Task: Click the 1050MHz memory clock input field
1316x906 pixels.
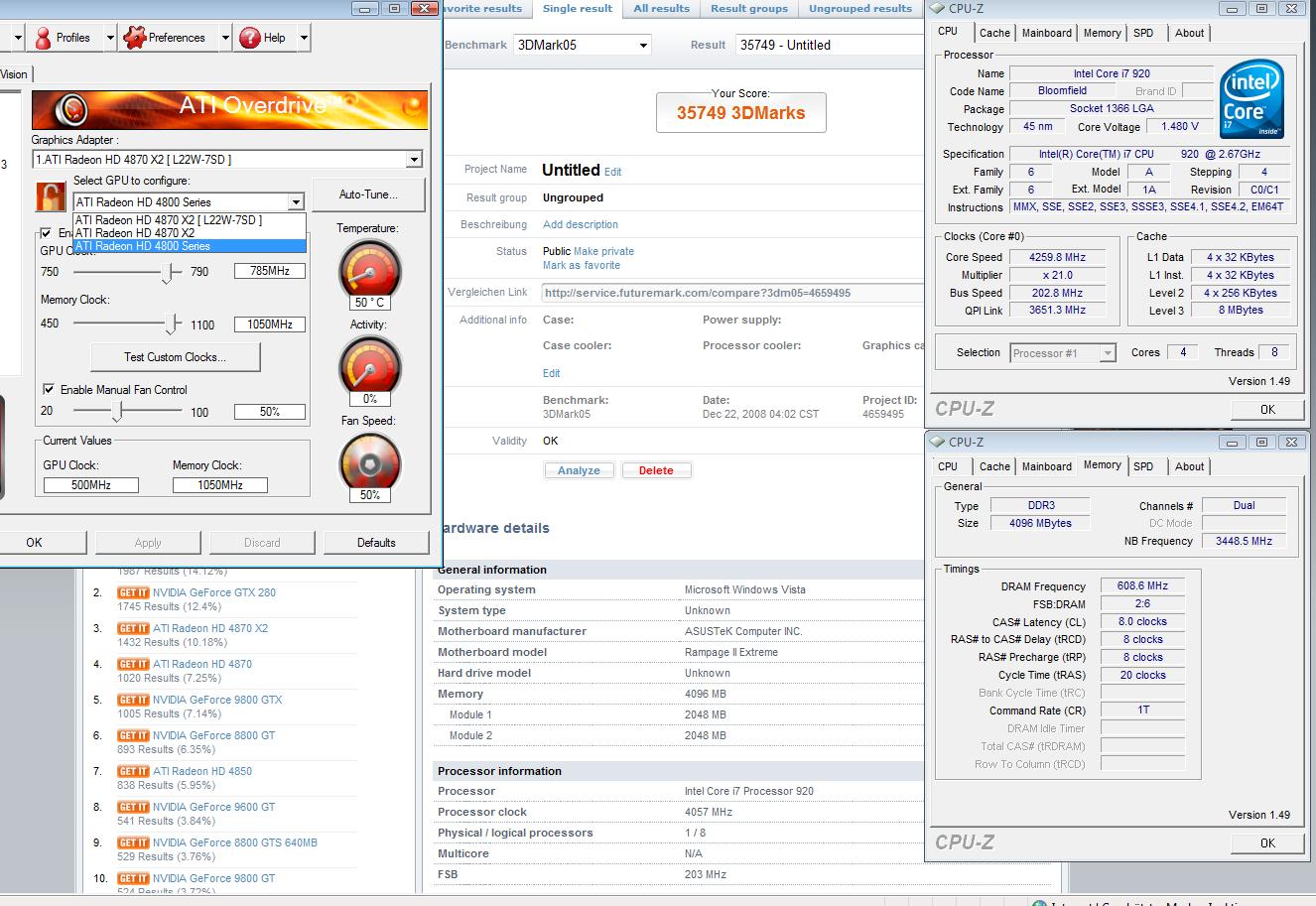Action: point(270,324)
